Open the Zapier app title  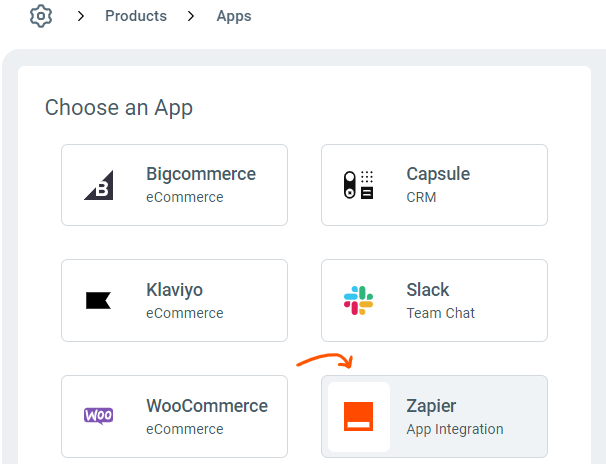tap(431, 406)
